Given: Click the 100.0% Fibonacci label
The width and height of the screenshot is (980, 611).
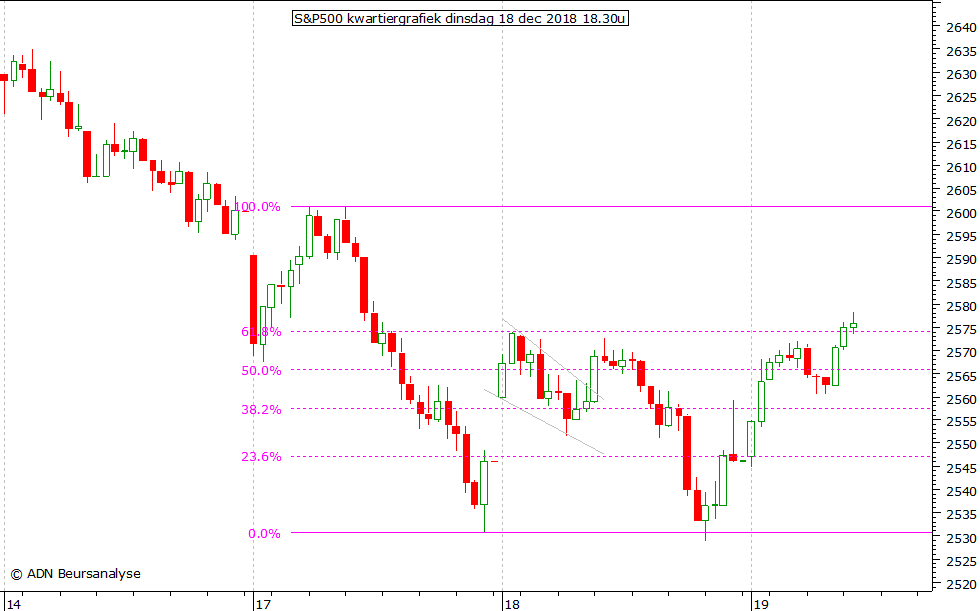Looking at the screenshot, I should pyautogui.click(x=258, y=207).
